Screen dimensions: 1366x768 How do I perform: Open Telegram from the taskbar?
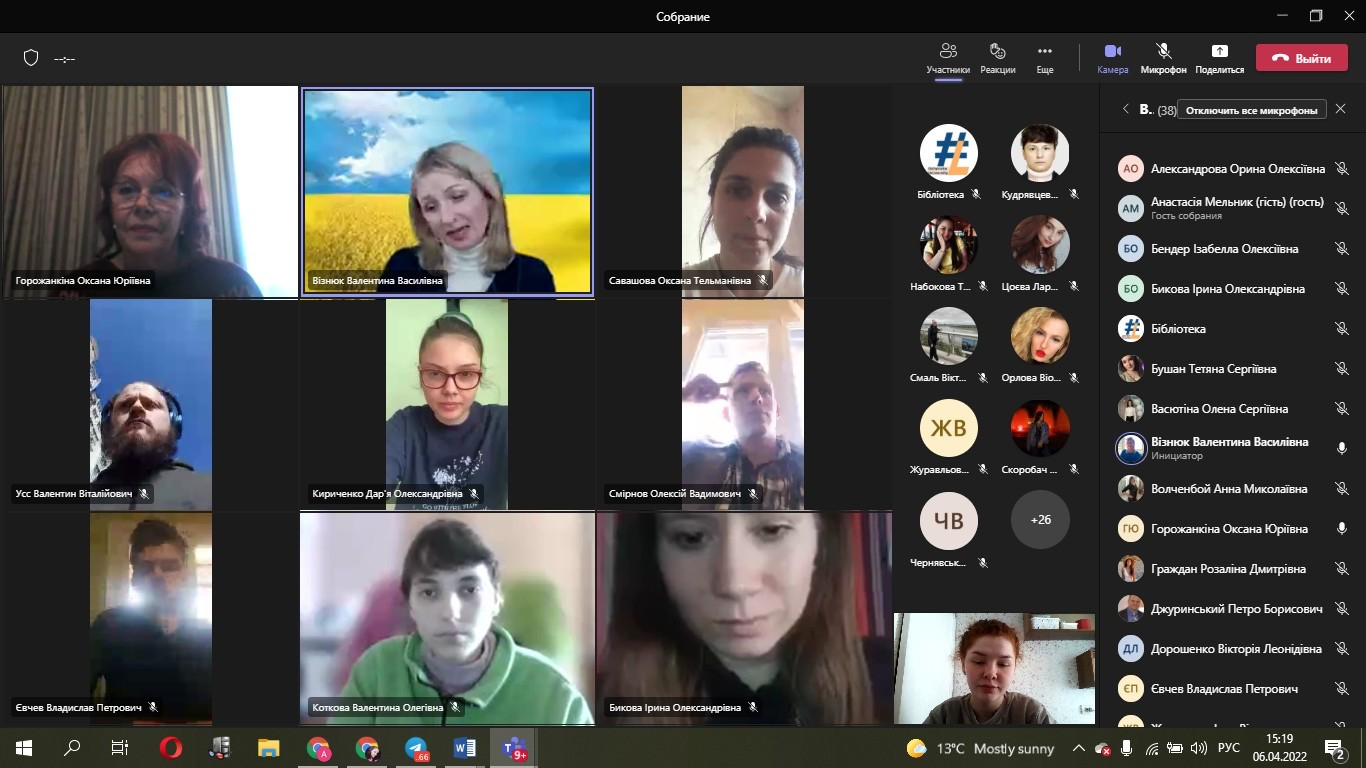coord(416,748)
